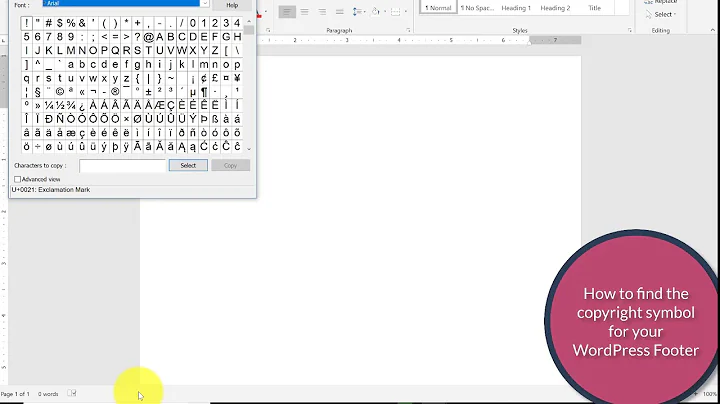
Task: Select the yen ¥ character
Action: tap(237, 78)
